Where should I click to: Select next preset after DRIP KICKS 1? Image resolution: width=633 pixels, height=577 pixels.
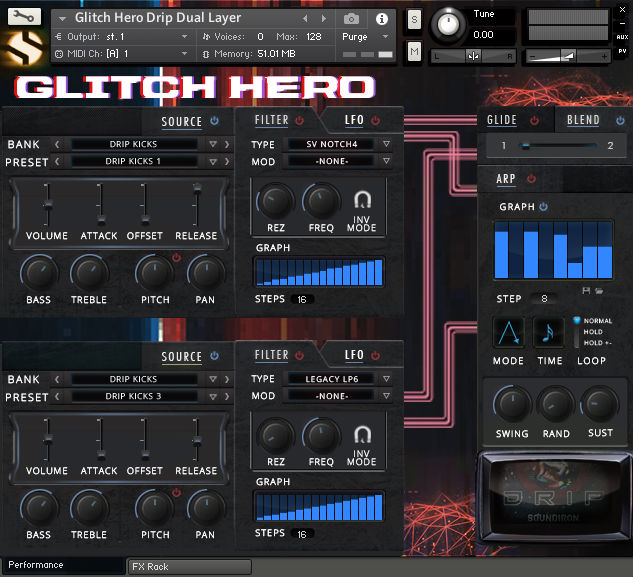[x=227, y=162]
